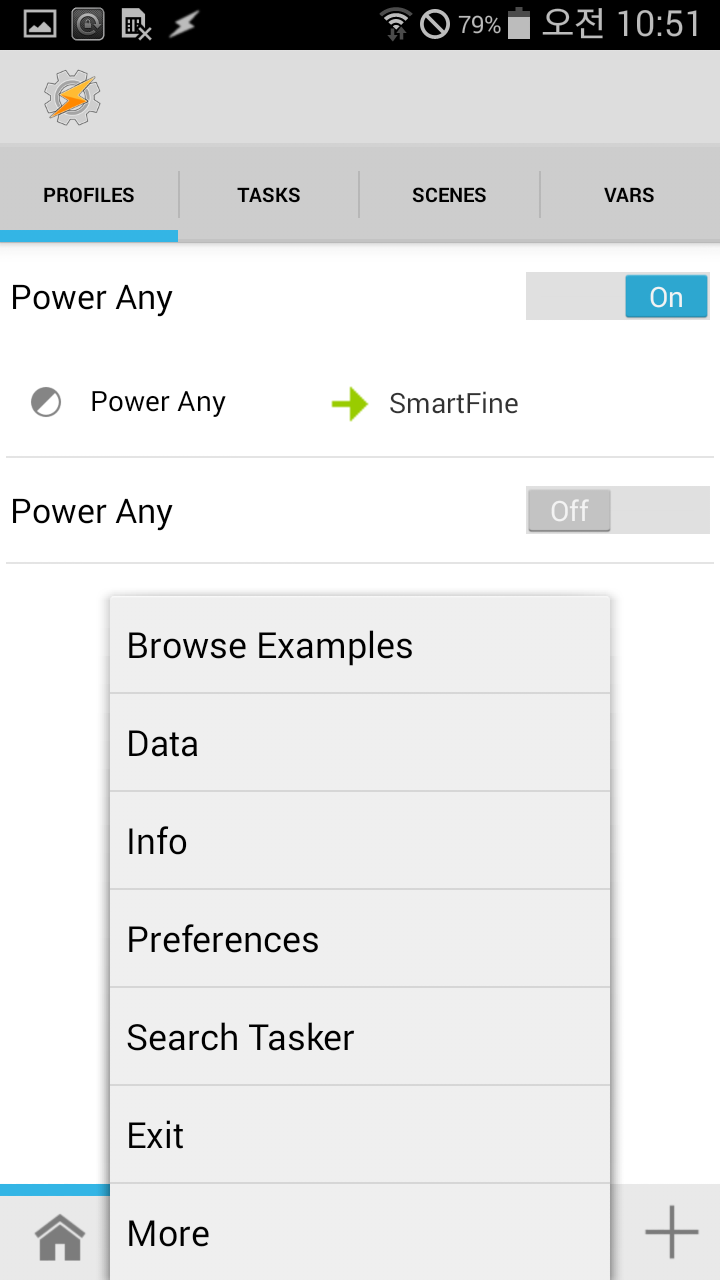Image resolution: width=720 pixels, height=1280 pixels.
Task: Tap the picture icon in status bar
Action: pos(40,24)
